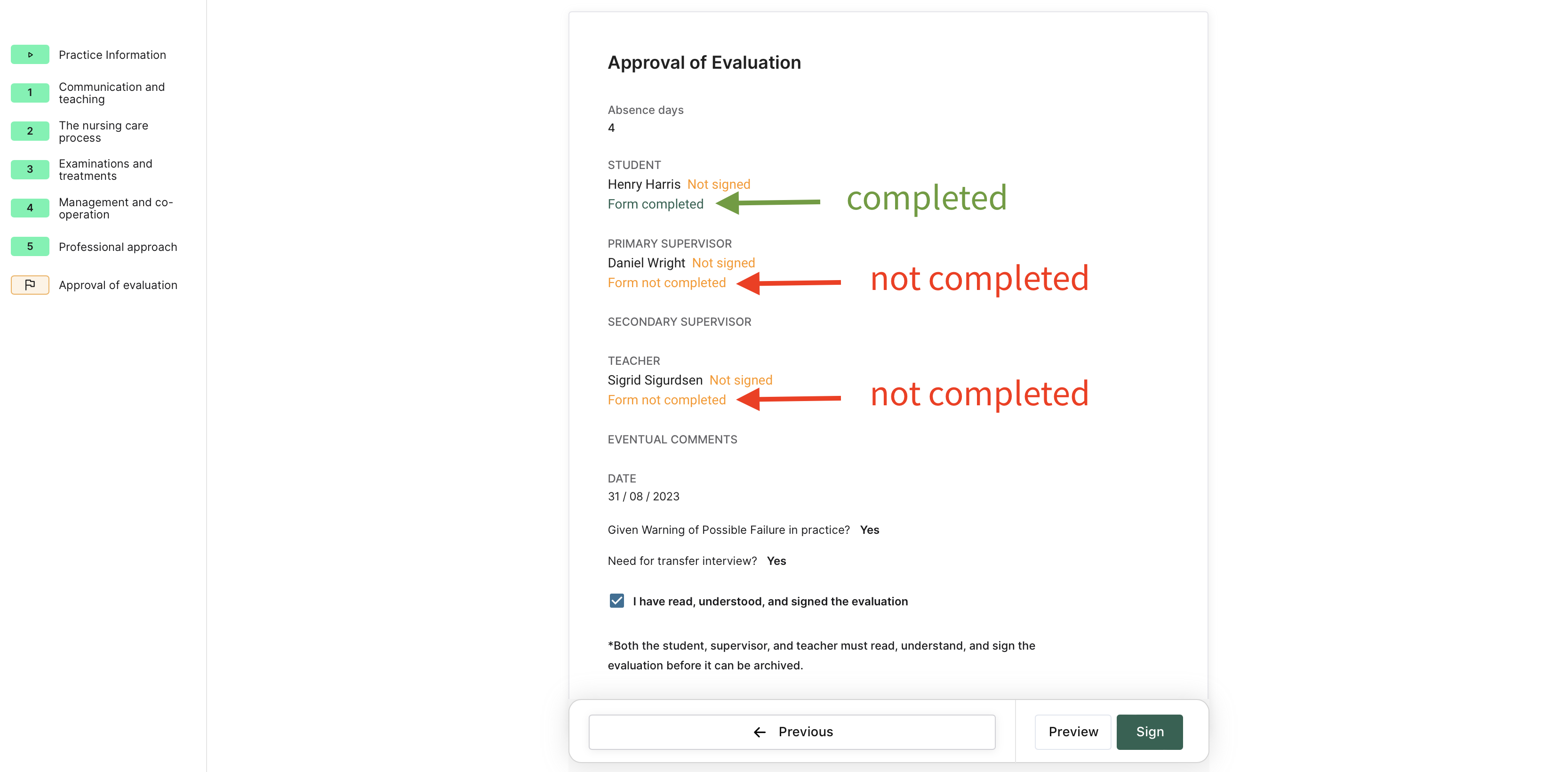Viewport: 1568px width, 772px height.
Task: Click the step 1 badge icon
Action: [30, 93]
